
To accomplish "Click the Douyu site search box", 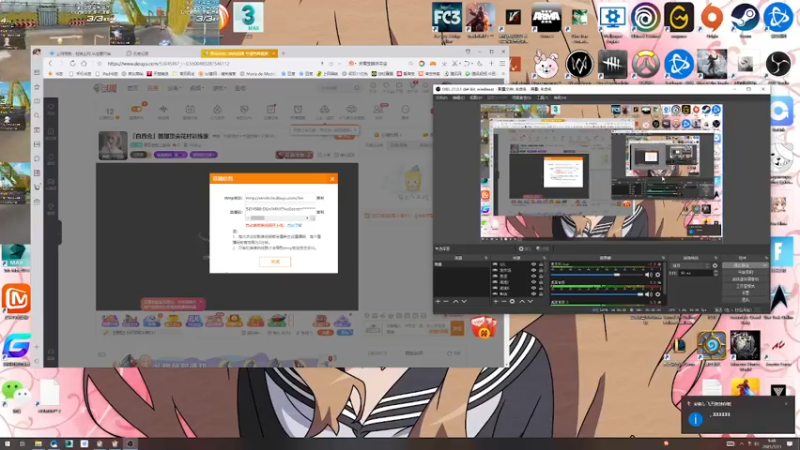I will pos(339,88).
